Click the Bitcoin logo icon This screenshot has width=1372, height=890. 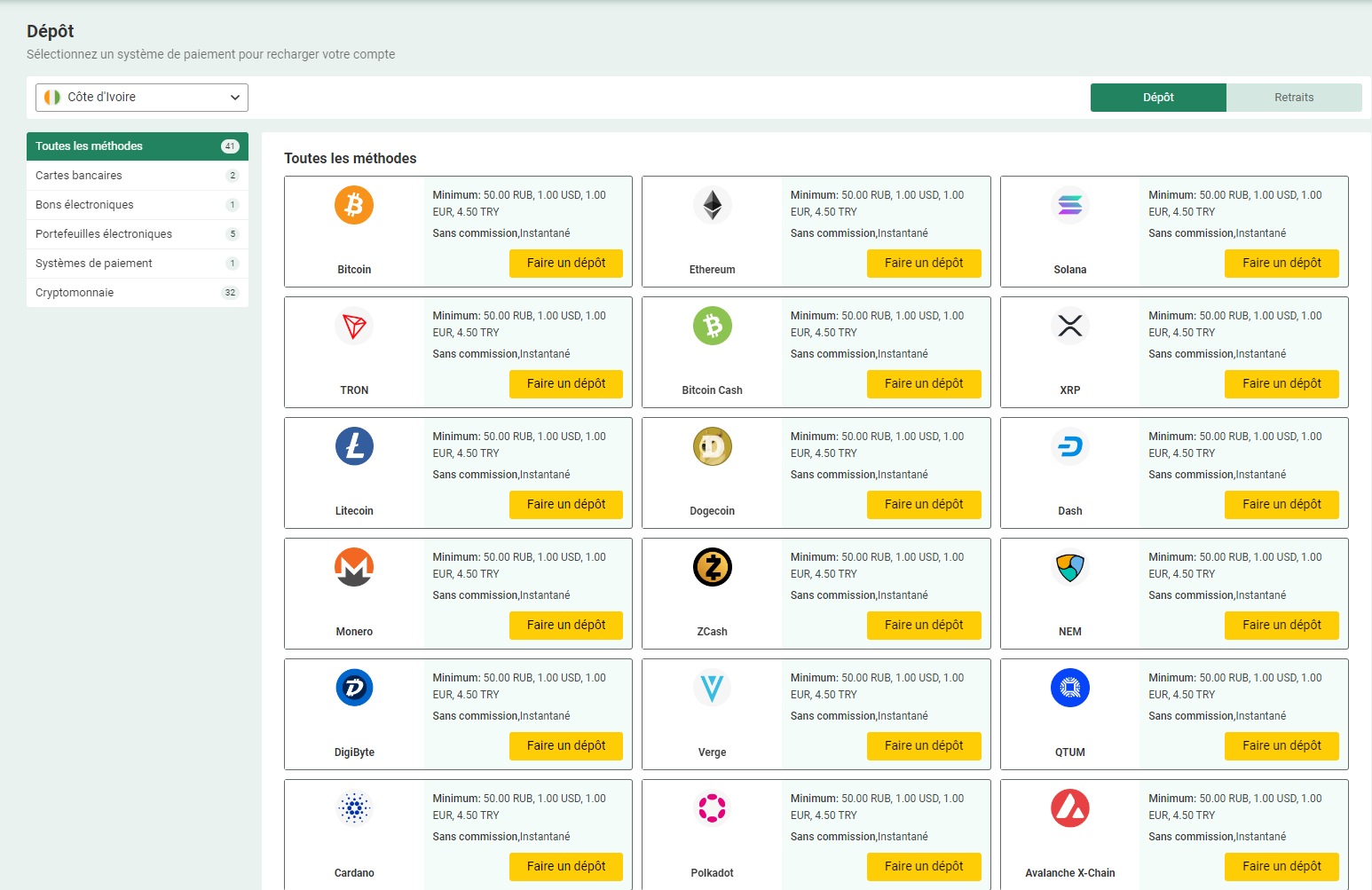pyautogui.click(x=354, y=205)
